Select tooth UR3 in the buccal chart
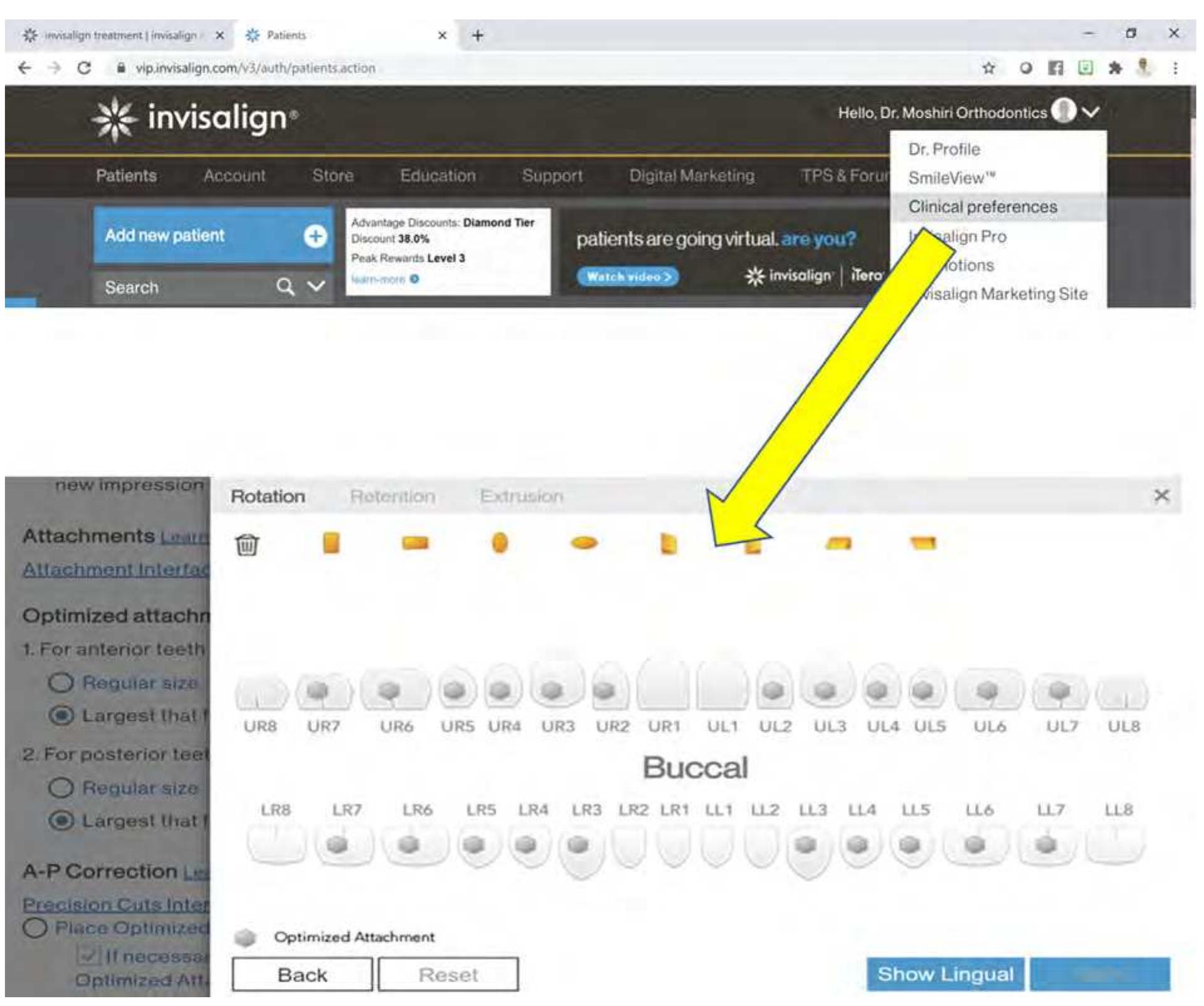This screenshot has height=1006, width=1204. click(557, 686)
